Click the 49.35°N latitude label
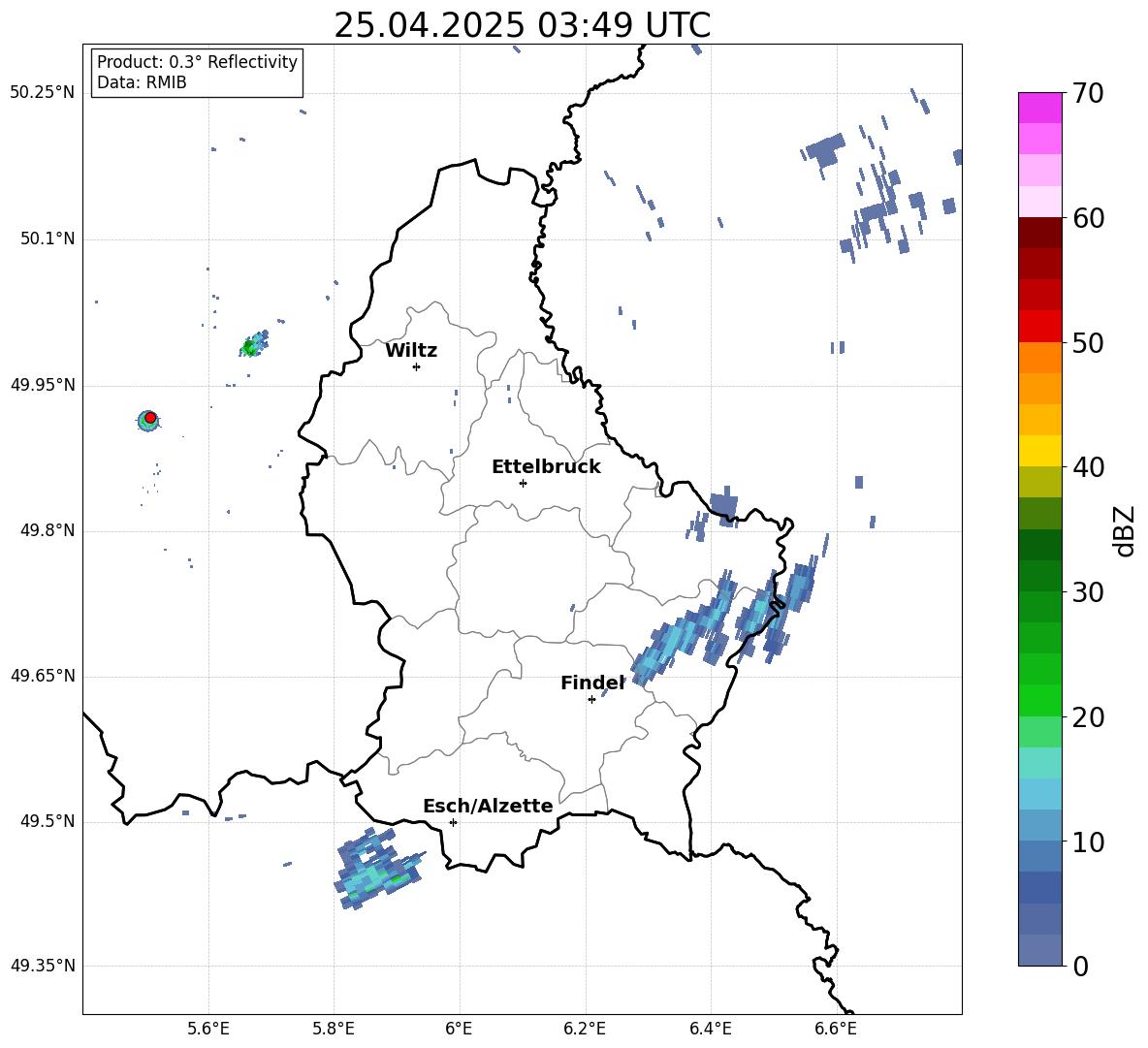 tap(43, 966)
